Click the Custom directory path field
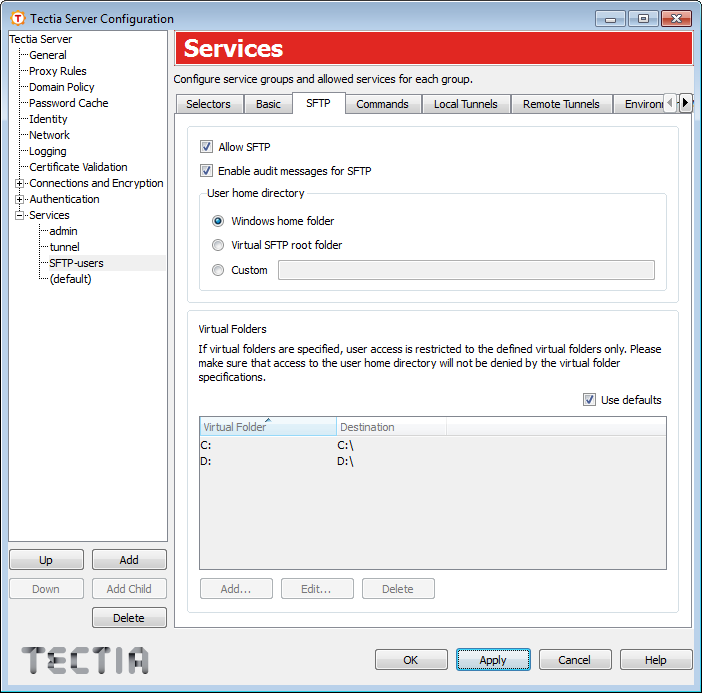 point(466,270)
